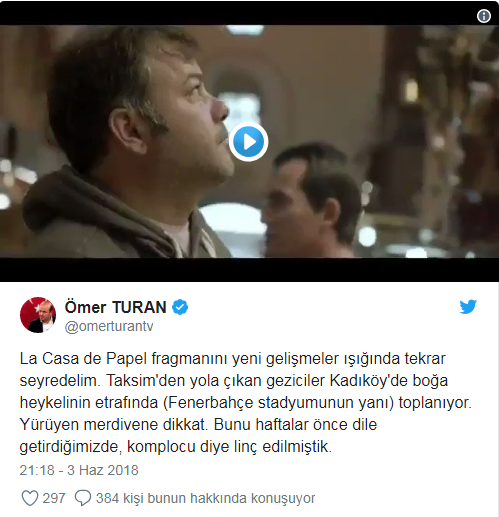Click the 'Yürüyen merdivene dikkat' sentence
The height and width of the screenshot is (517, 499).
point(112,425)
